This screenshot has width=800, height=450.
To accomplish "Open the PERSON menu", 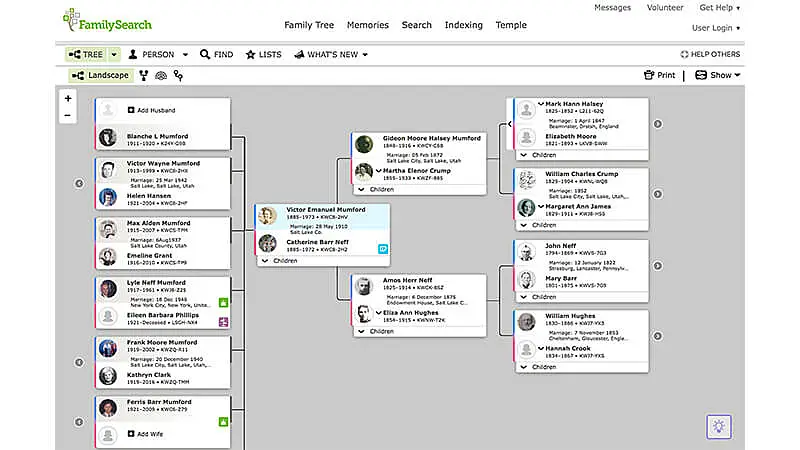I will click(158, 55).
